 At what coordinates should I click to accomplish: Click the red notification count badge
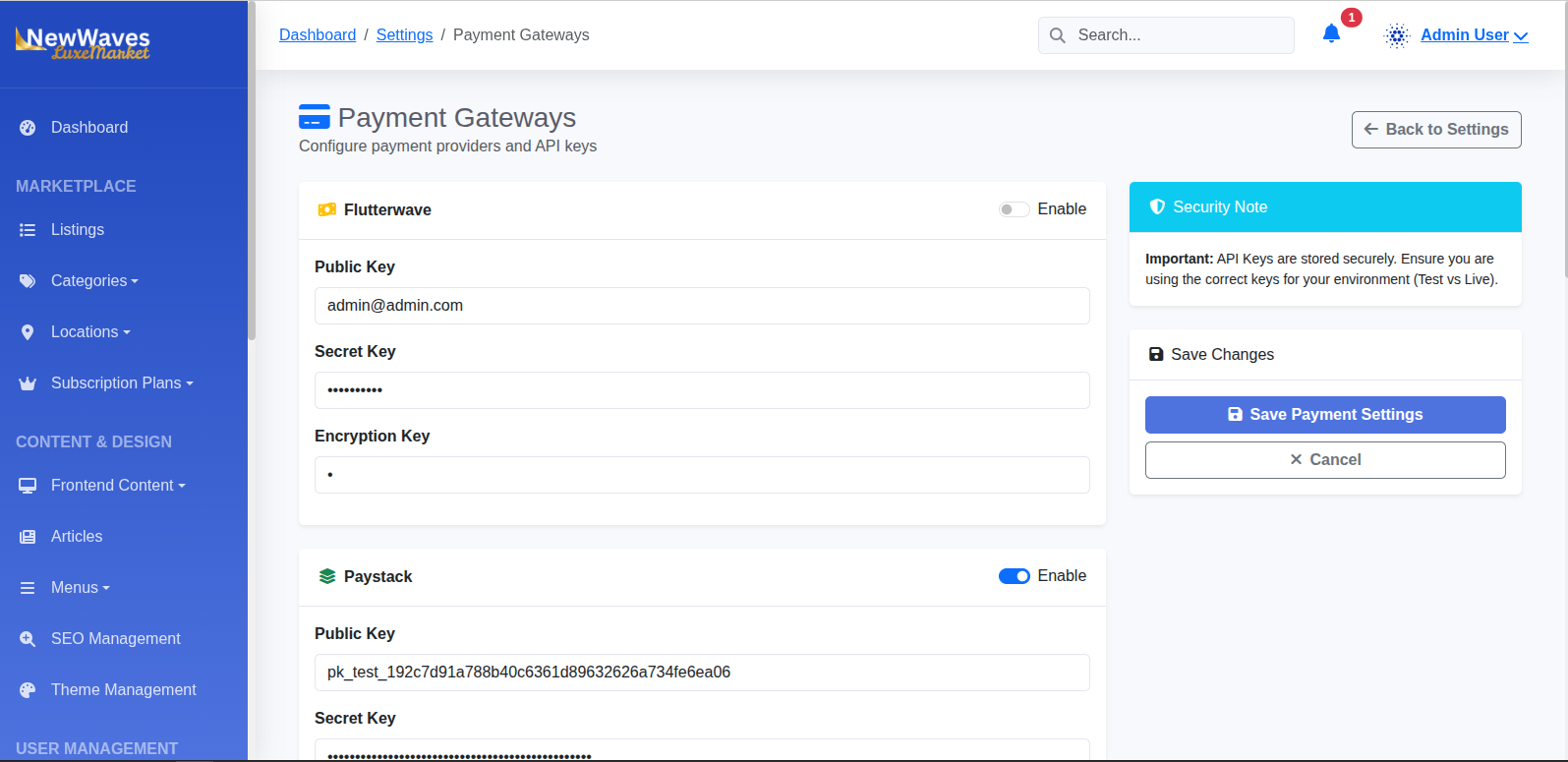pos(1352,18)
